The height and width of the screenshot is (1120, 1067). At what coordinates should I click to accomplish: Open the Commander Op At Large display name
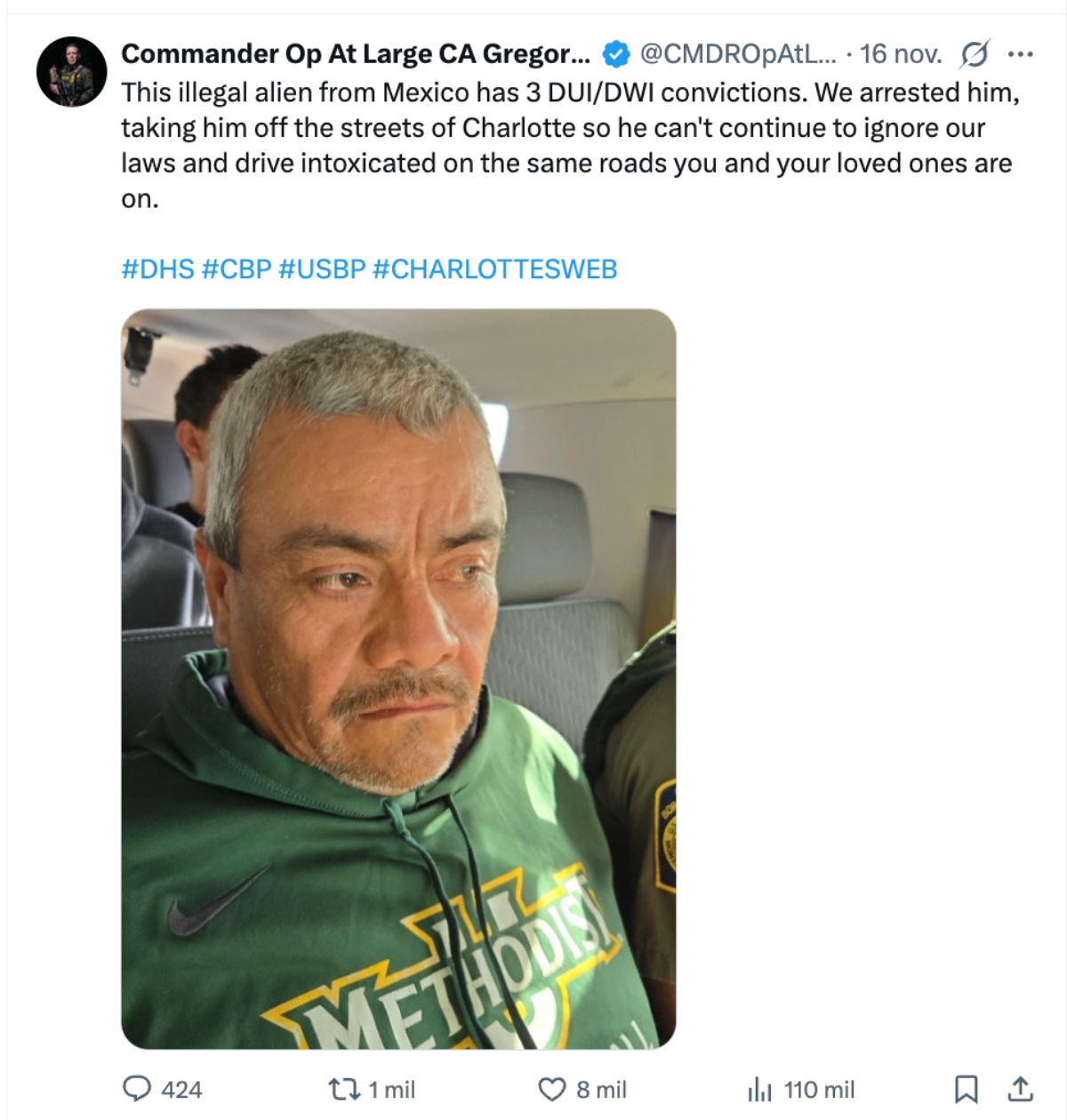(x=356, y=54)
